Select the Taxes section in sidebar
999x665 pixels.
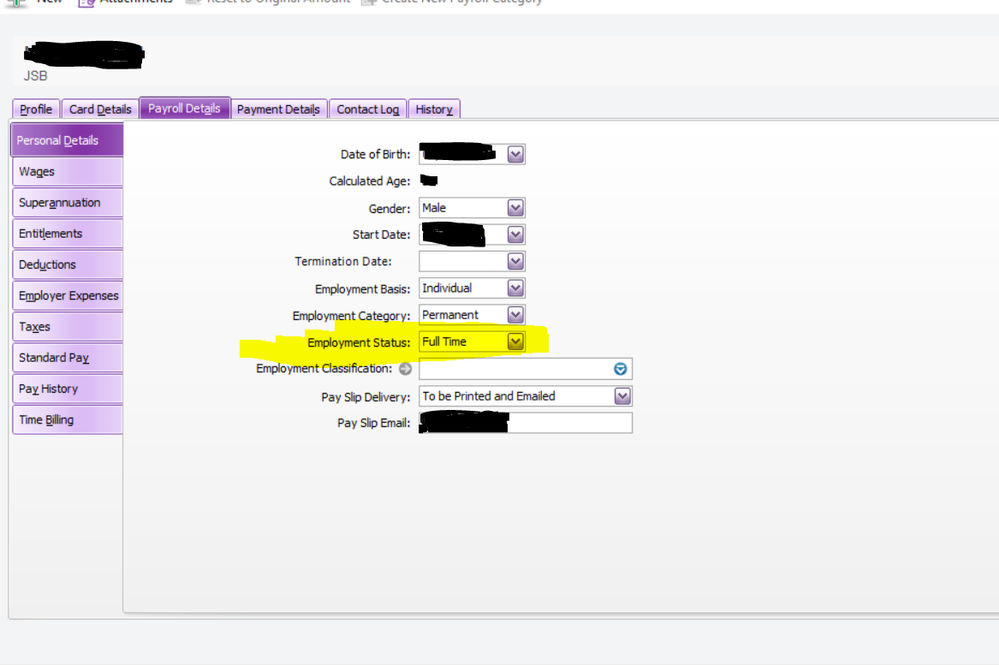pyautogui.click(x=66, y=327)
